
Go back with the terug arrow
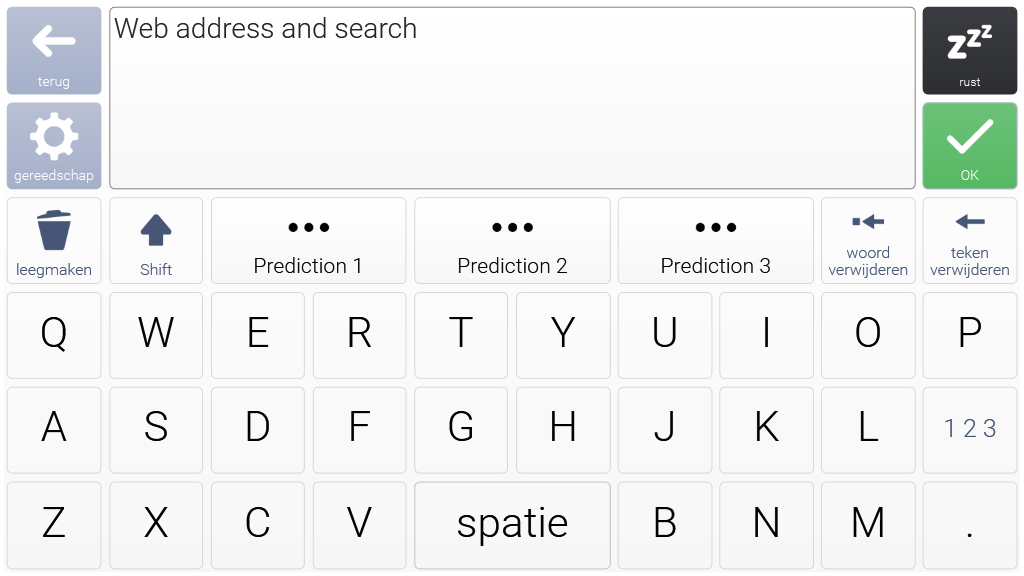point(54,51)
